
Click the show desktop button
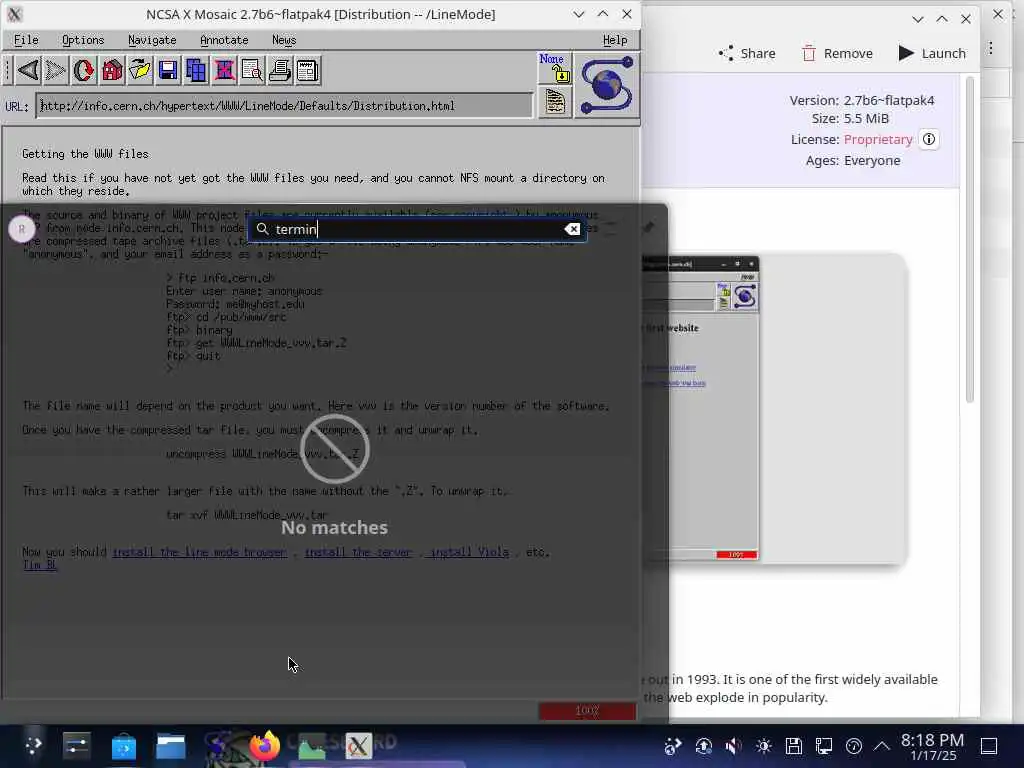coord(989,746)
